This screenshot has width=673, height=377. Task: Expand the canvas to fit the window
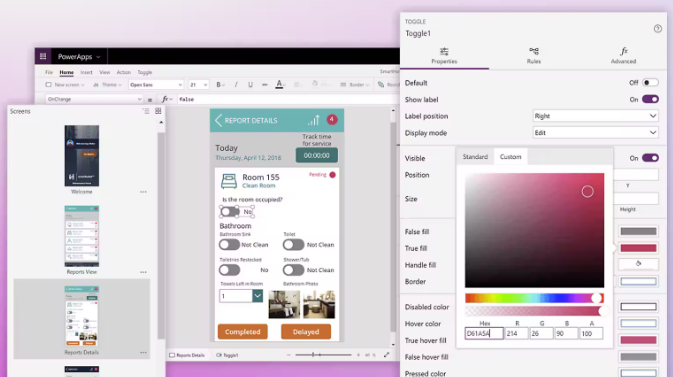coord(386,355)
